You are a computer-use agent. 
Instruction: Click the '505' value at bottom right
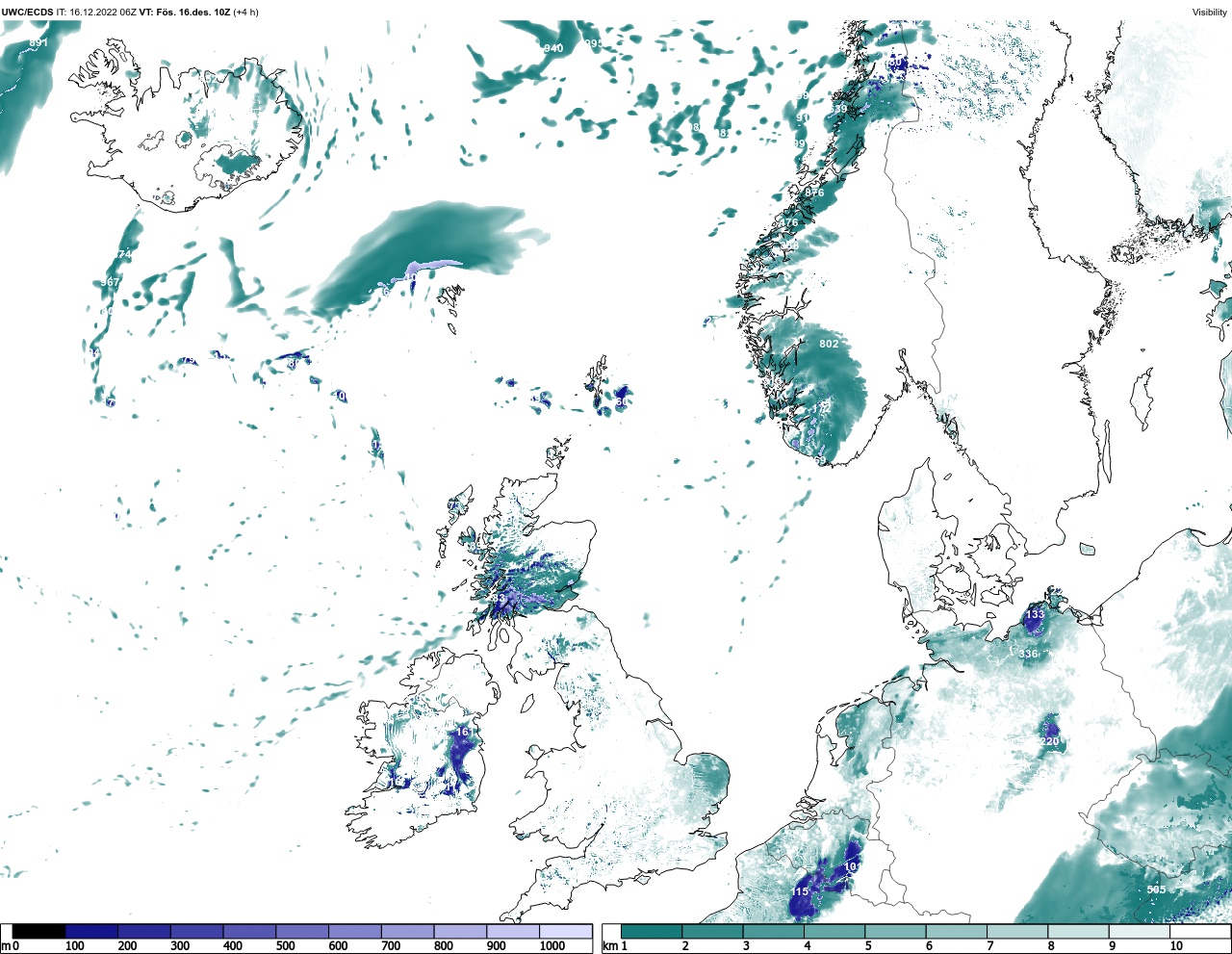[1156, 890]
